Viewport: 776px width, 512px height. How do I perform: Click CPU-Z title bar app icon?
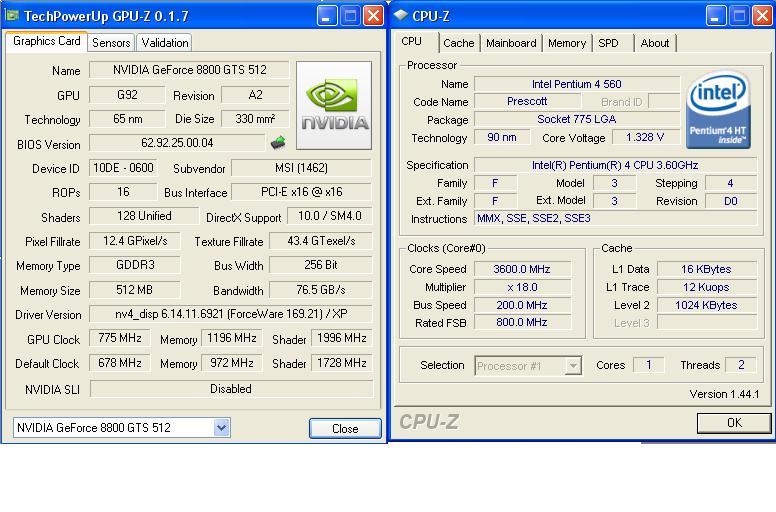(400, 15)
